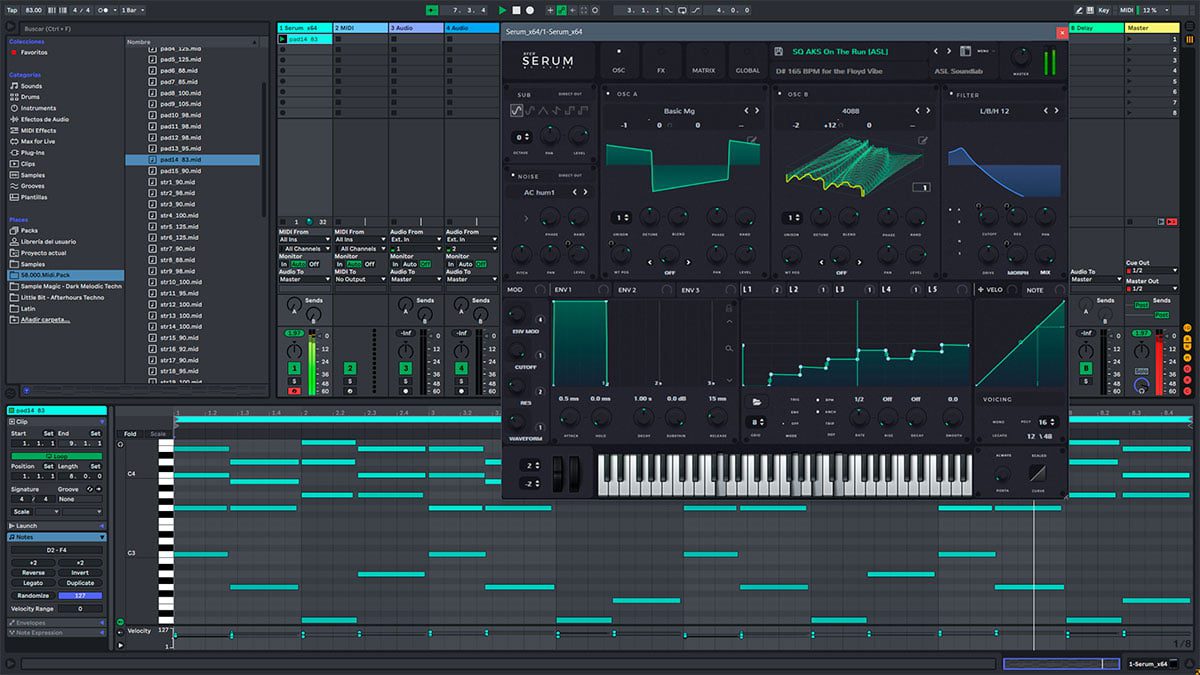
Task: Open the LFO shape folder icon in Serum
Action: (x=758, y=401)
